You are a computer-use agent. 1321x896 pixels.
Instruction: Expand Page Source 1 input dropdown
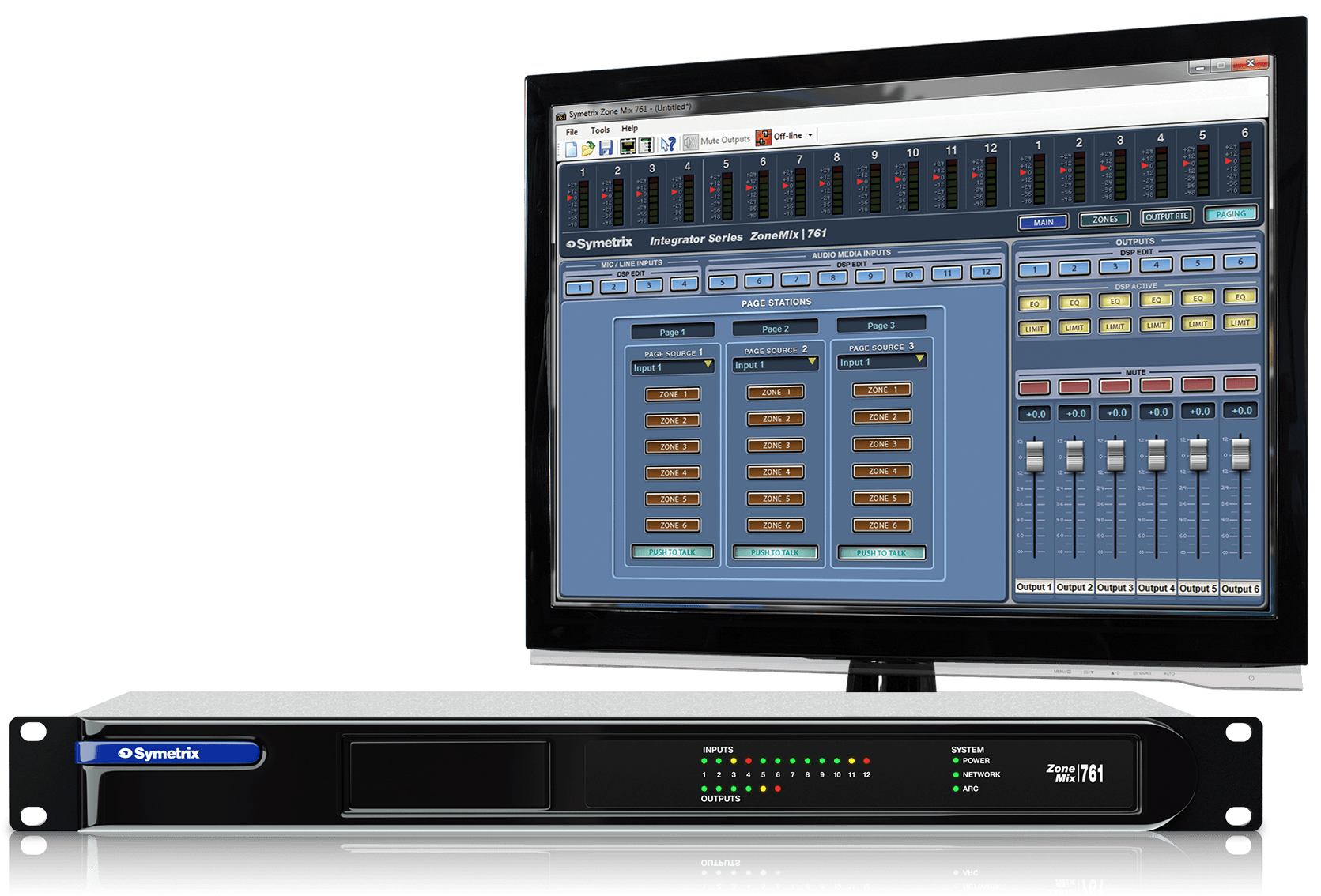click(x=708, y=364)
